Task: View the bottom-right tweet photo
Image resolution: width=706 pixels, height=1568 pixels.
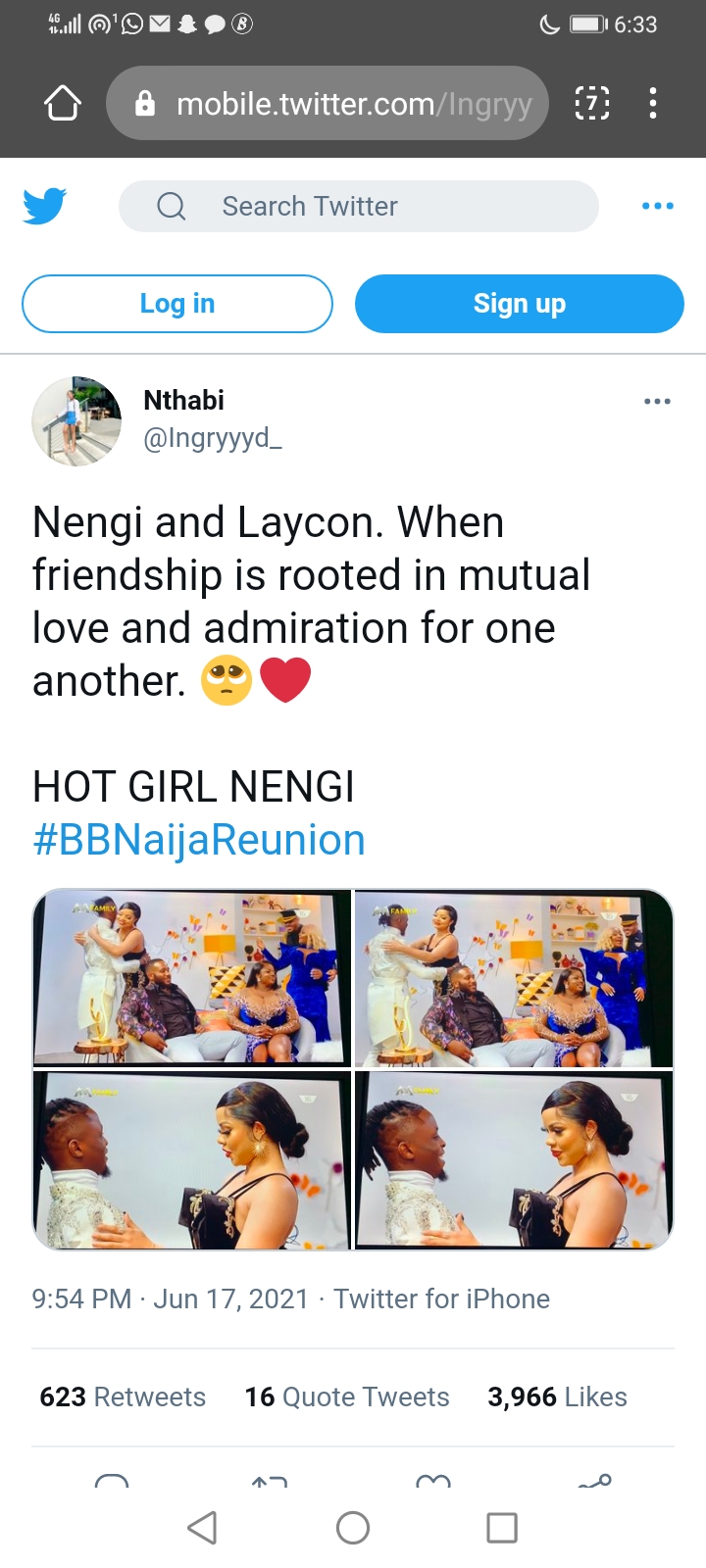Action: tap(514, 1160)
